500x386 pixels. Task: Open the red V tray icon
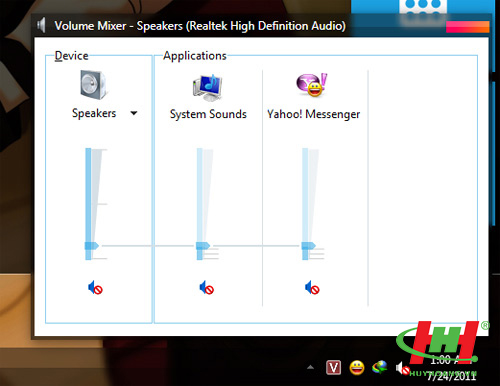point(333,368)
